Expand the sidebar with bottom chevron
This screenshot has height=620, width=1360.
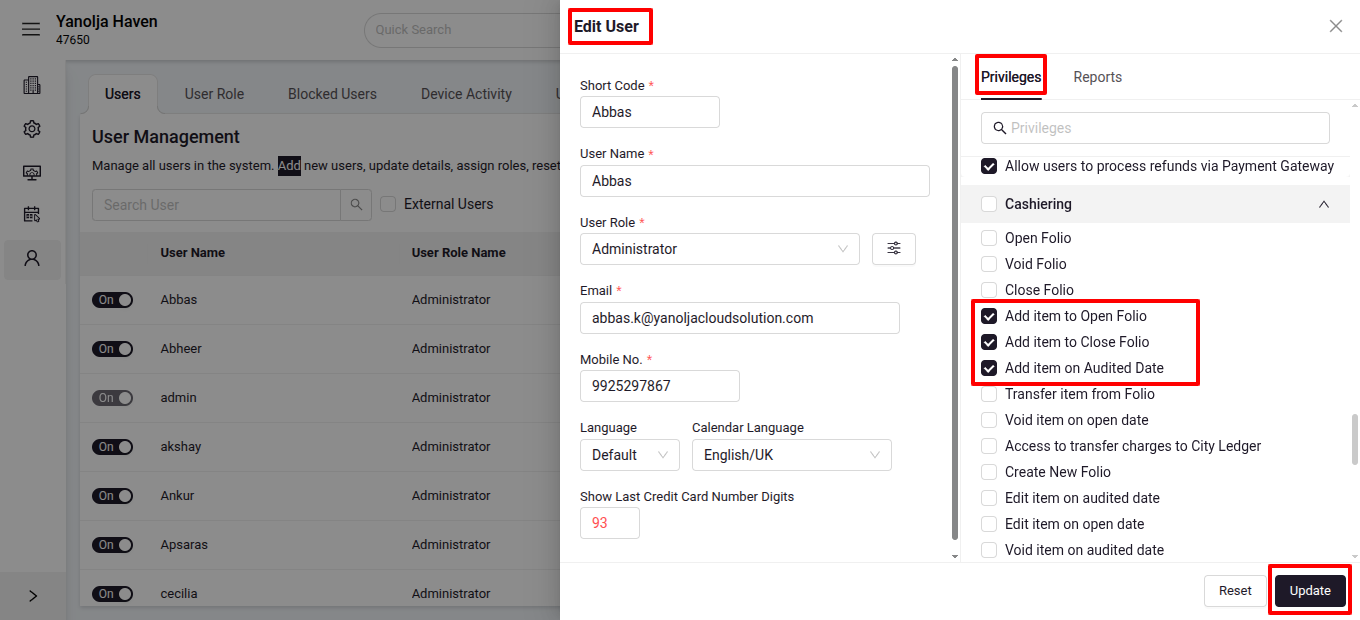point(33,596)
